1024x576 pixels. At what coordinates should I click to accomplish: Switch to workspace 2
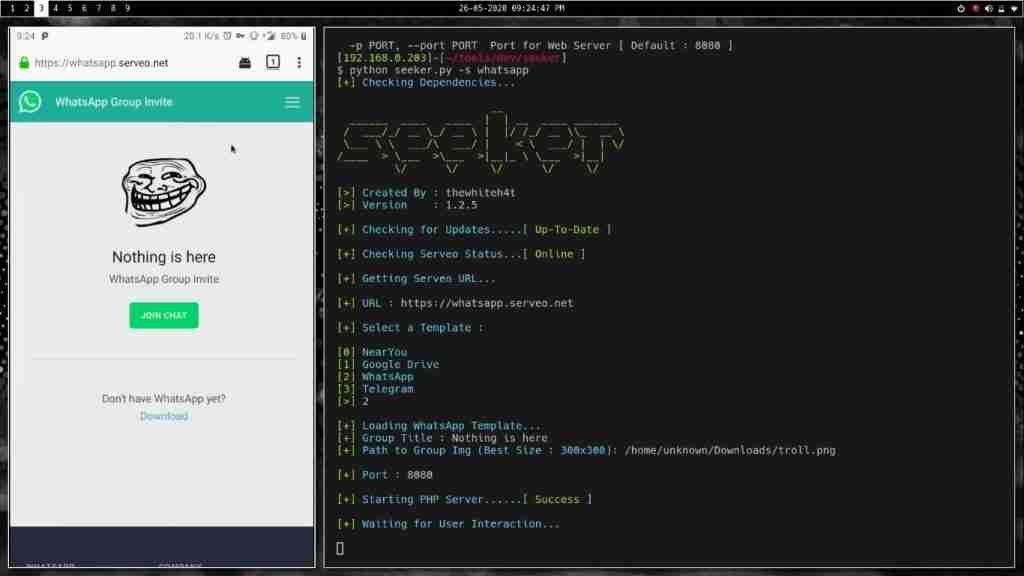[x=27, y=8]
